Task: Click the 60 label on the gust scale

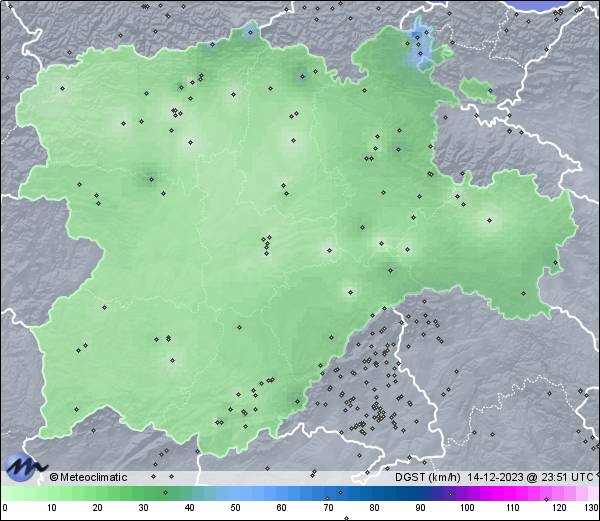Action: [282, 508]
